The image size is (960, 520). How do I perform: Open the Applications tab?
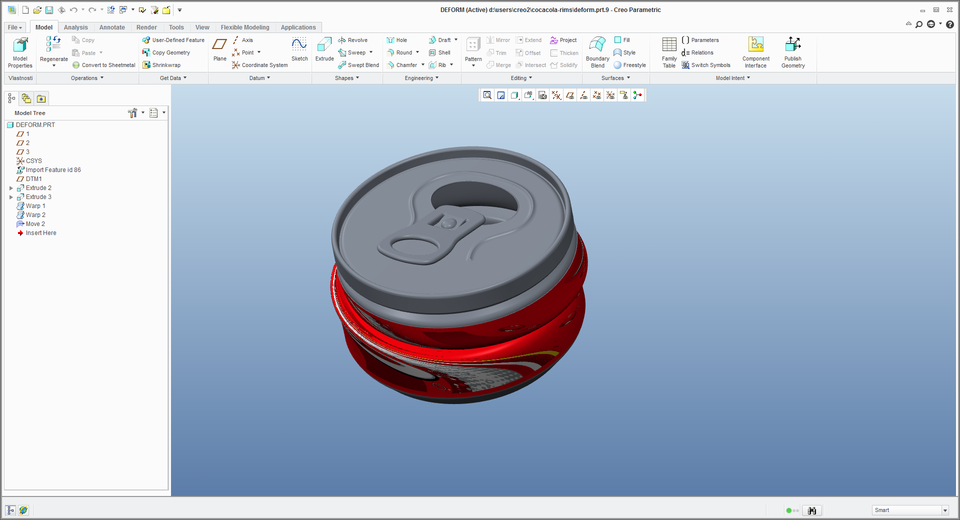(298, 28)
